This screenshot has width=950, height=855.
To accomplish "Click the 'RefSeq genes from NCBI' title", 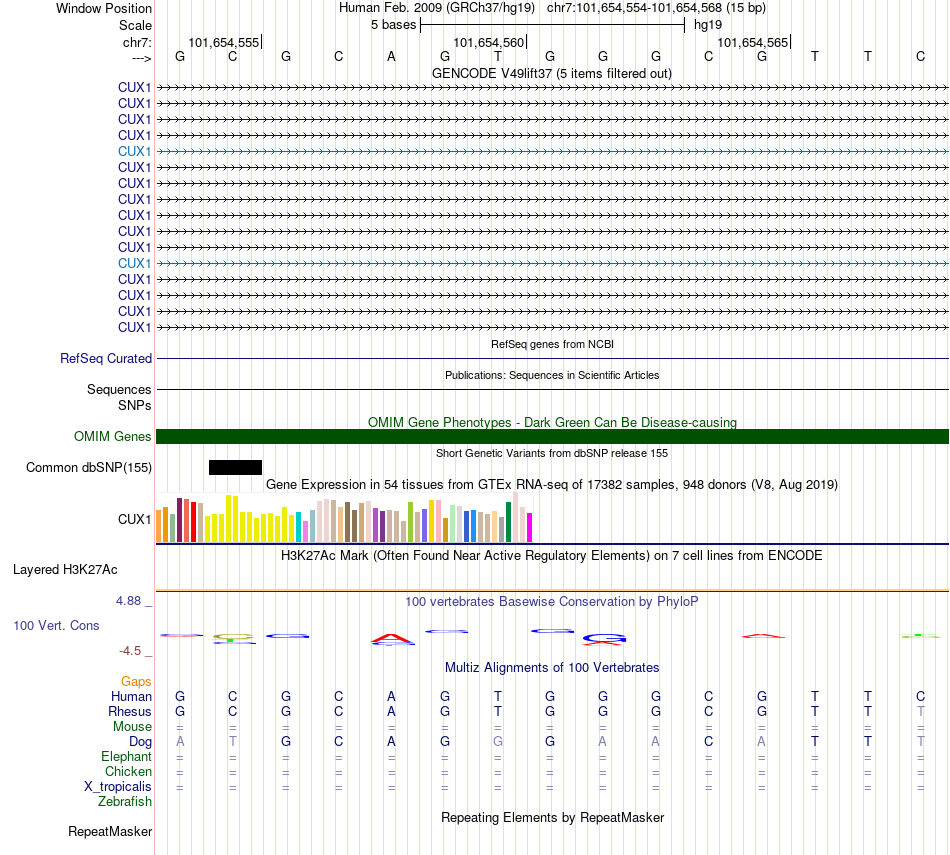I will (552, 344).
